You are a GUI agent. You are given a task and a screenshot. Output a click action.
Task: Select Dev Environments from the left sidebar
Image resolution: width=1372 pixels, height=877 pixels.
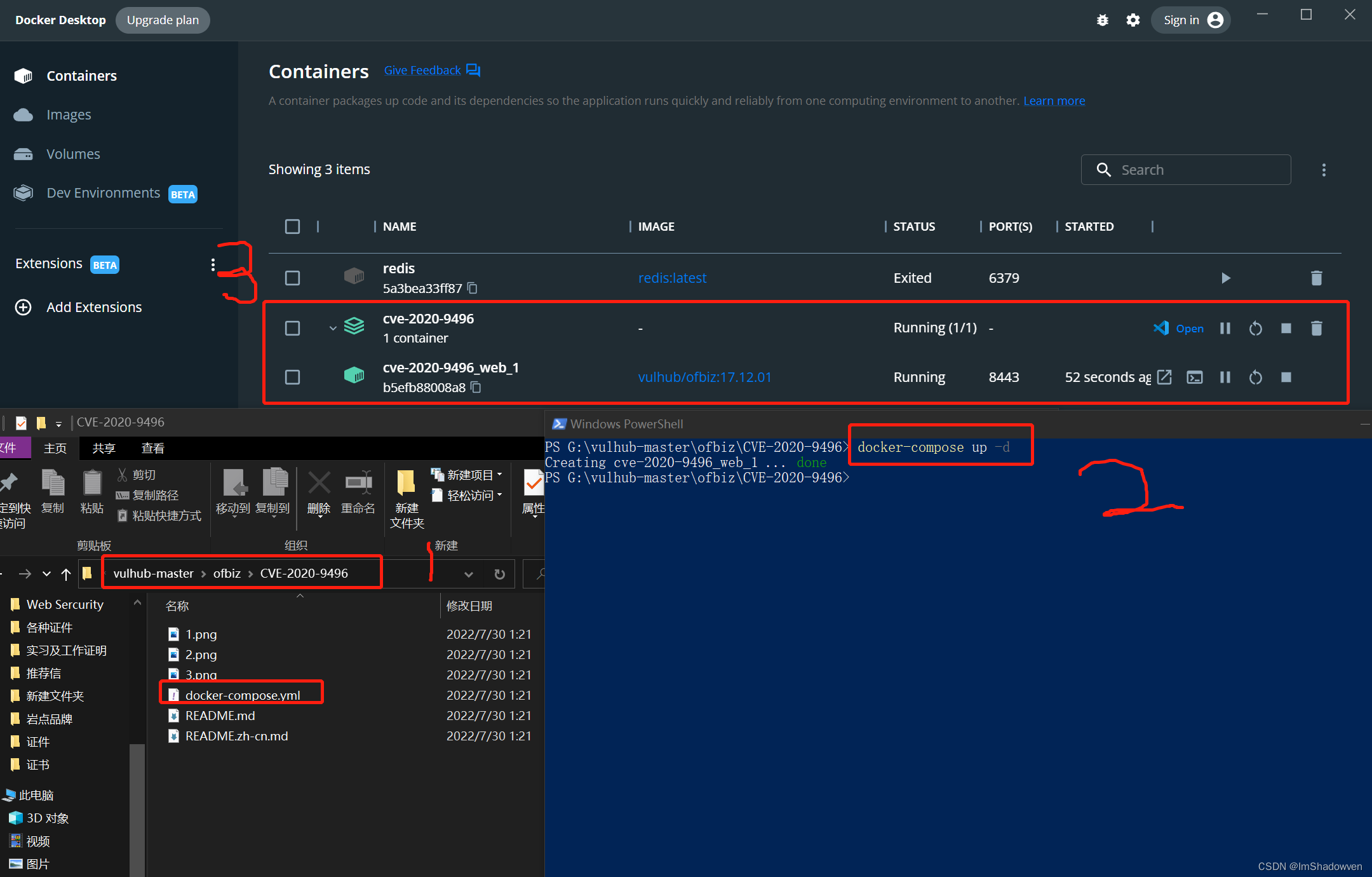[x=104, y=192]
